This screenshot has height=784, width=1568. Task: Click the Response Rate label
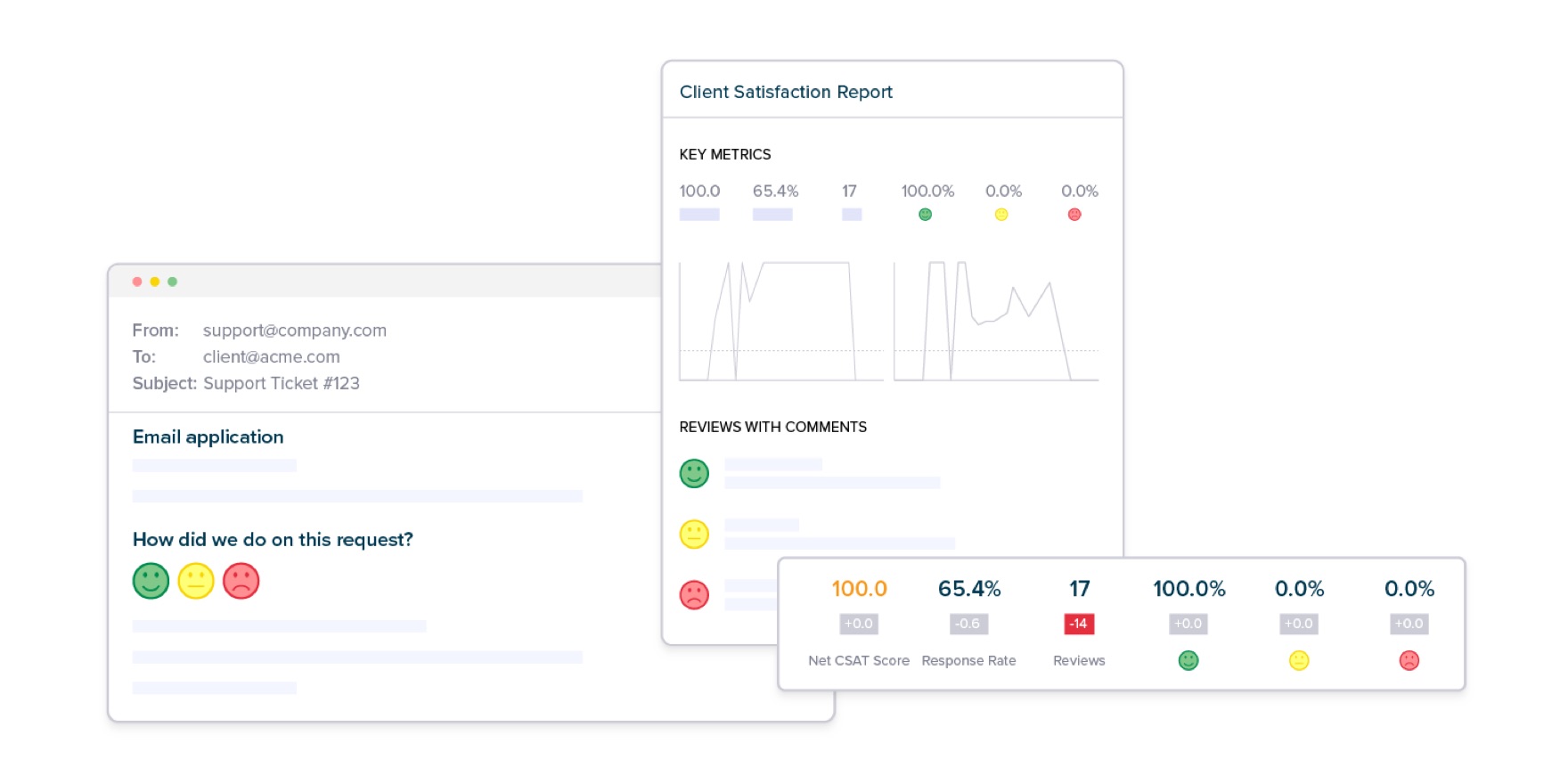tap(968, 660)
